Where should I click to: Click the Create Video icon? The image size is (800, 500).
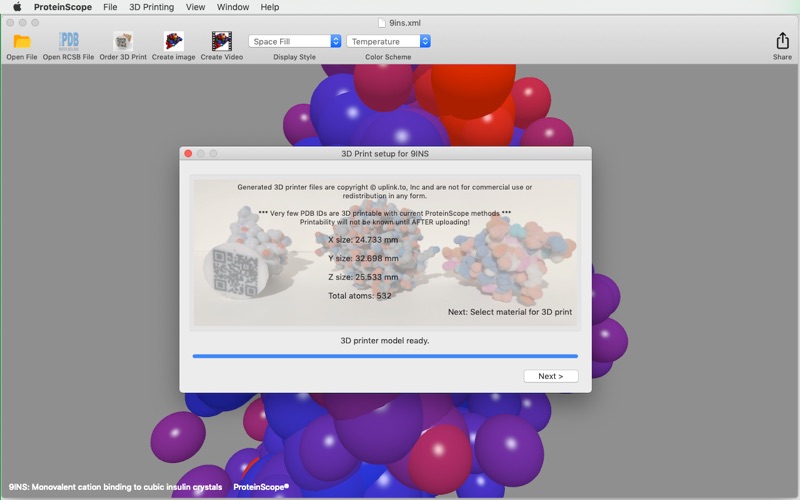pyautogui.click(x=222, y=41)
